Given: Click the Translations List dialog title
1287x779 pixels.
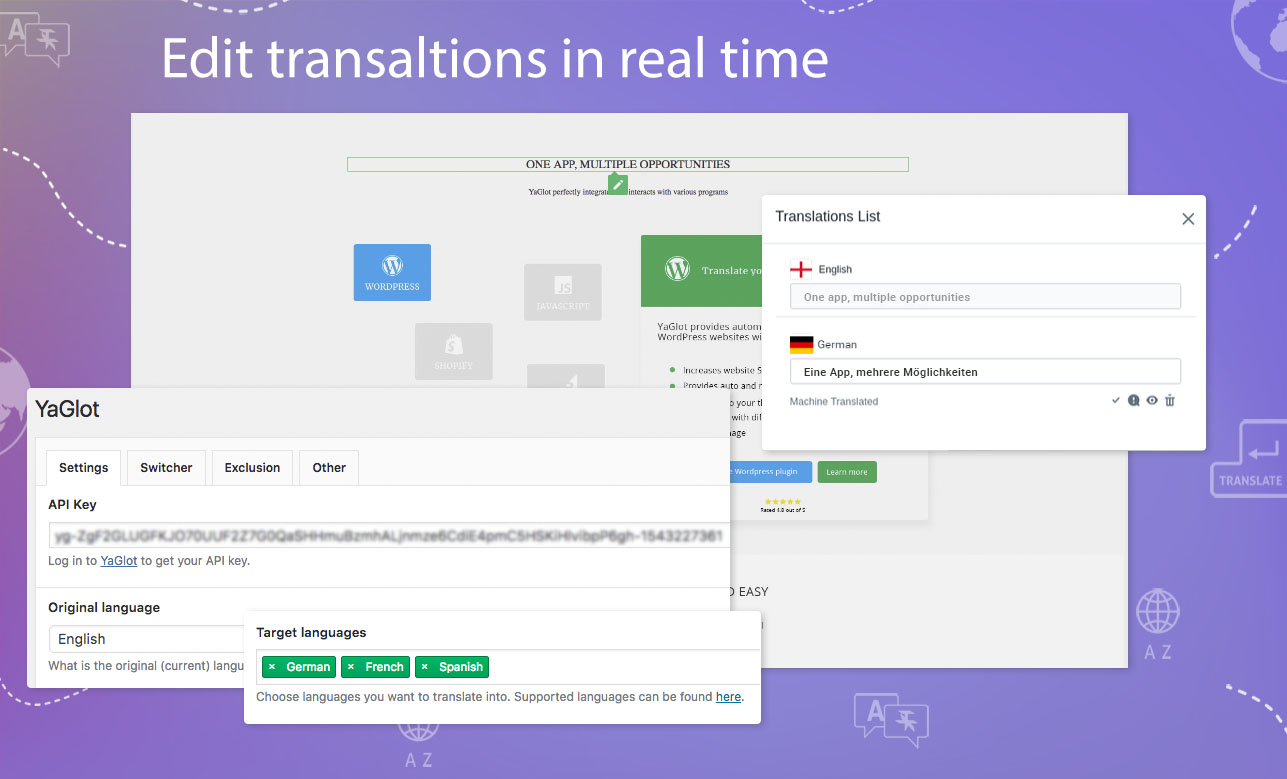Looking at the screenshot, I should point(828,216).
